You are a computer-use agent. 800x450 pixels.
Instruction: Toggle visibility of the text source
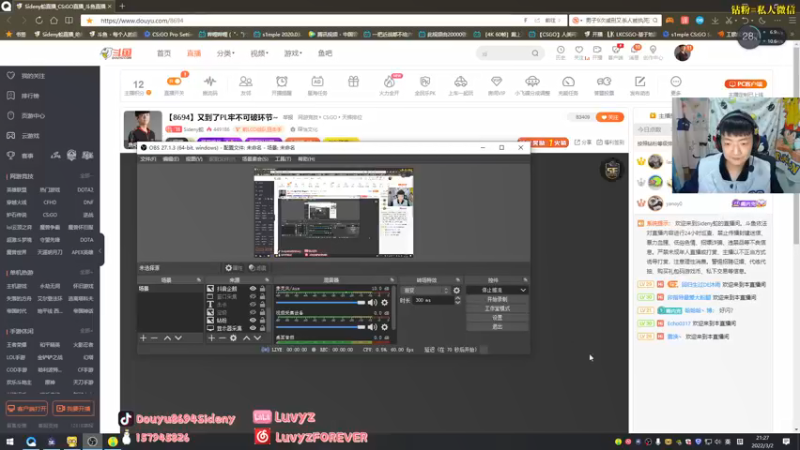point(253,305)
